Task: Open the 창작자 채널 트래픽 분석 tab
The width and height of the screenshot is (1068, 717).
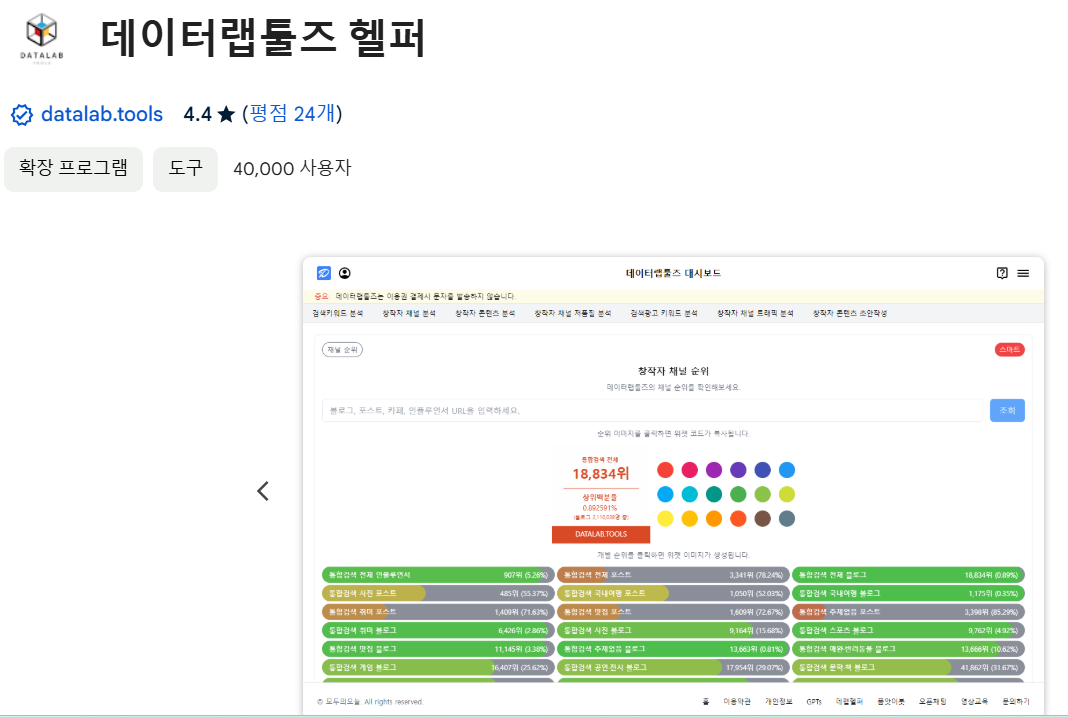Action: click(x=755, y=313)
